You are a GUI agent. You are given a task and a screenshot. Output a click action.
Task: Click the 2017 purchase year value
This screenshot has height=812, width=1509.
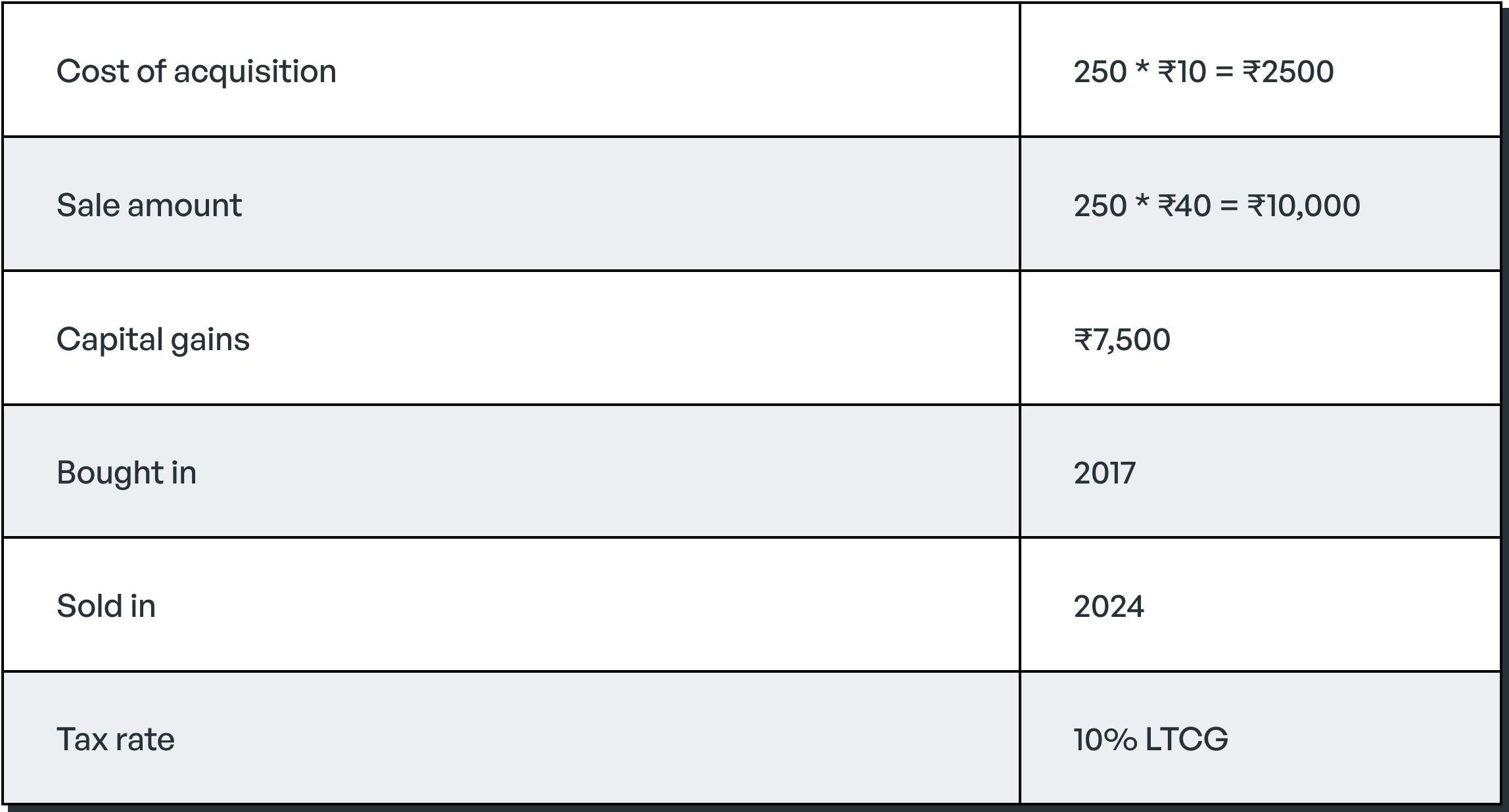click(x=1105, y=473)
